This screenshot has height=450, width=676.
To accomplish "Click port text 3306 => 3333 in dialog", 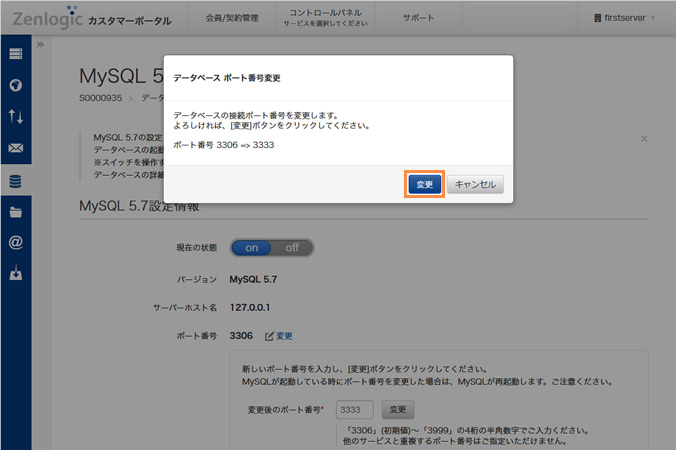I will [224, 145].
